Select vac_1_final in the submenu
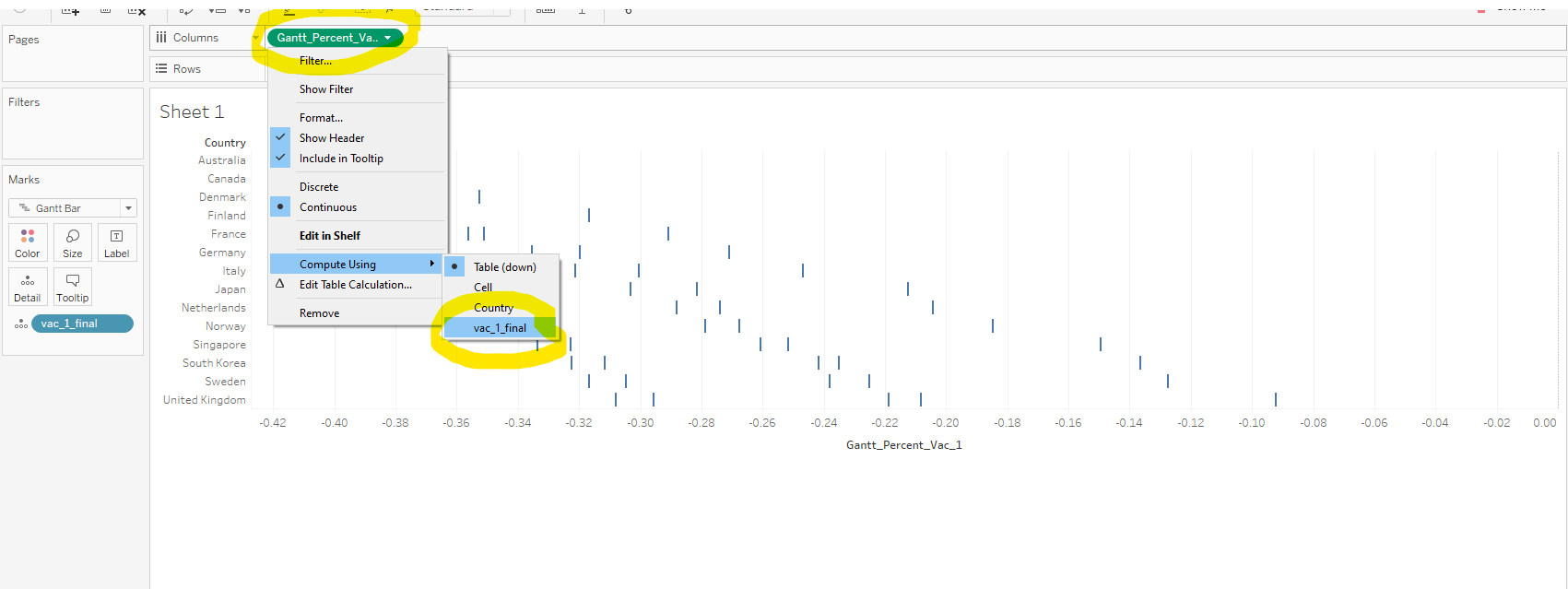The image size is (1568, 589). (x=500, y=328)
